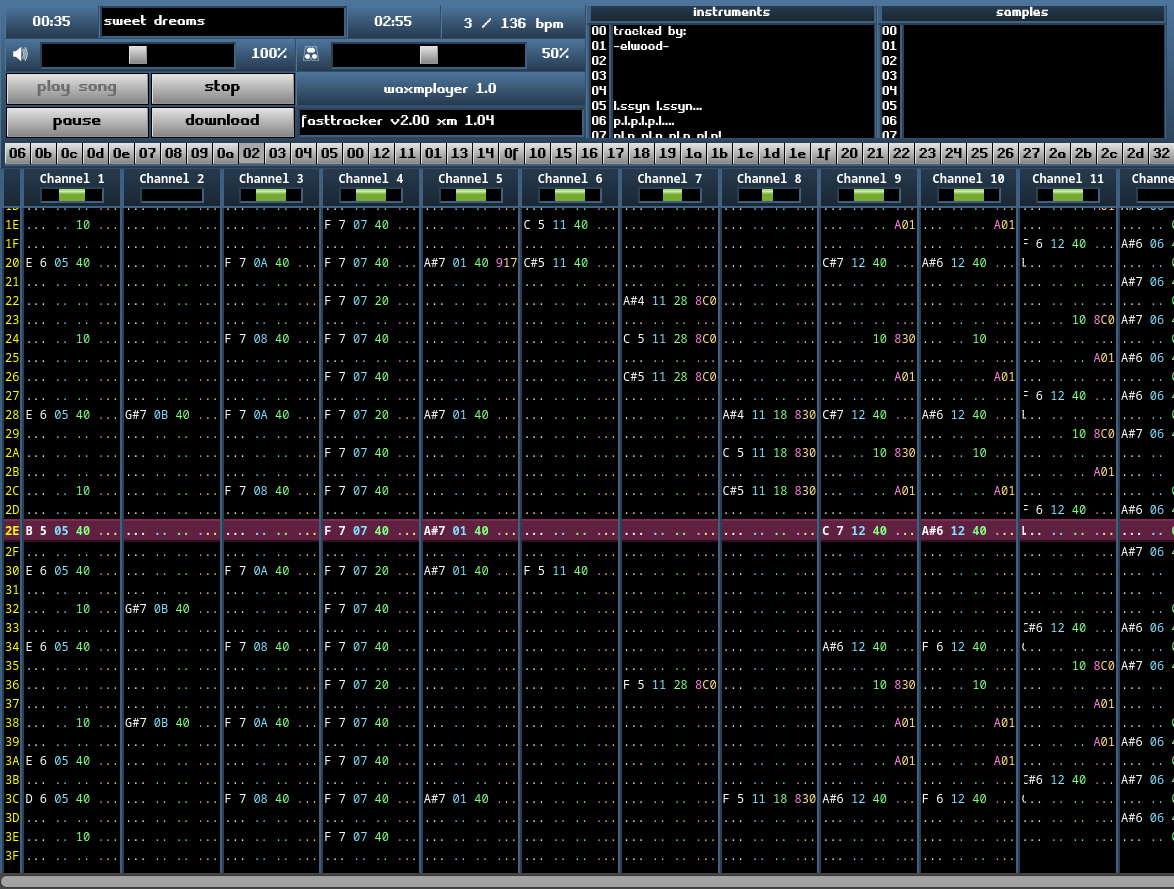Image resolution: width=1174 pixels, height=889 pixels.
Task: Click the horizontal scrollbar below the pattern
Action: point(587,882)
